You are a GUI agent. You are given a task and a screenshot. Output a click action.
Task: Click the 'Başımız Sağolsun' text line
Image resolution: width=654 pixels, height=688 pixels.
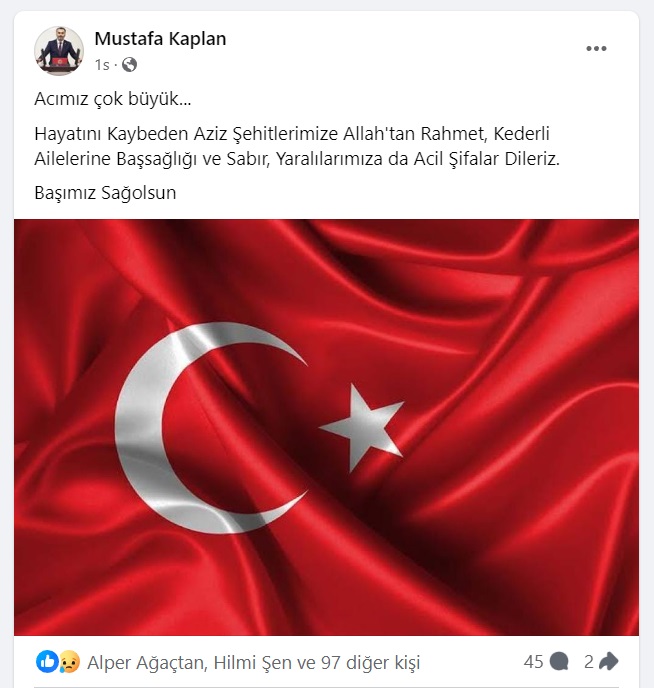click(x=105, y=193)
